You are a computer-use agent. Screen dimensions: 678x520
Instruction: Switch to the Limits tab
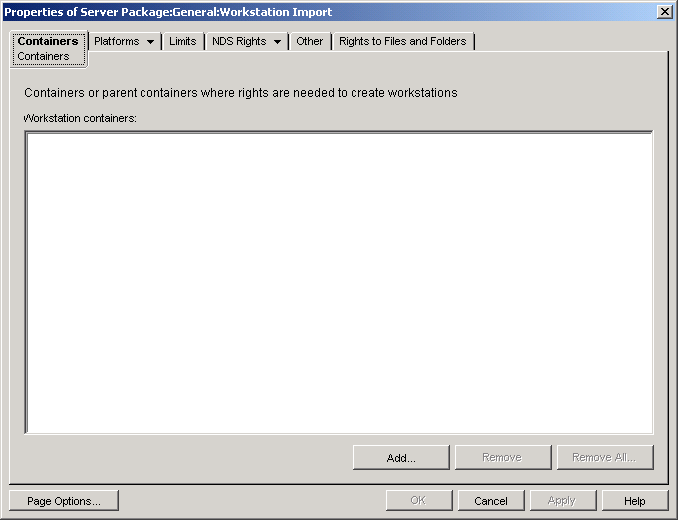[182, 41]
